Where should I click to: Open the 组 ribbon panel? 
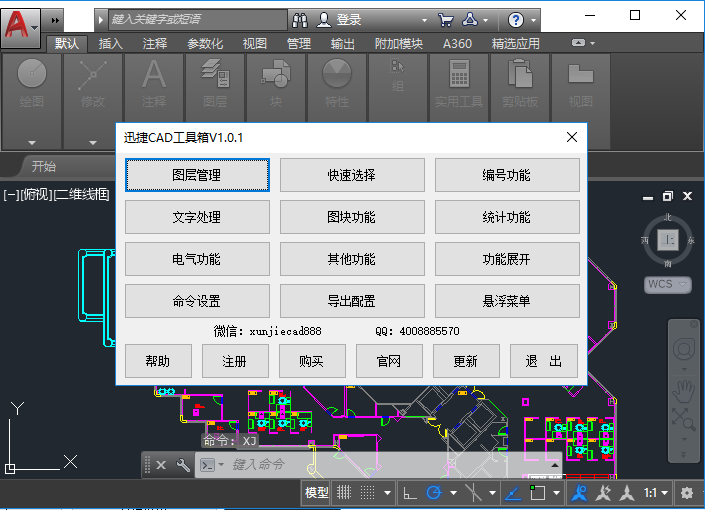398,88
